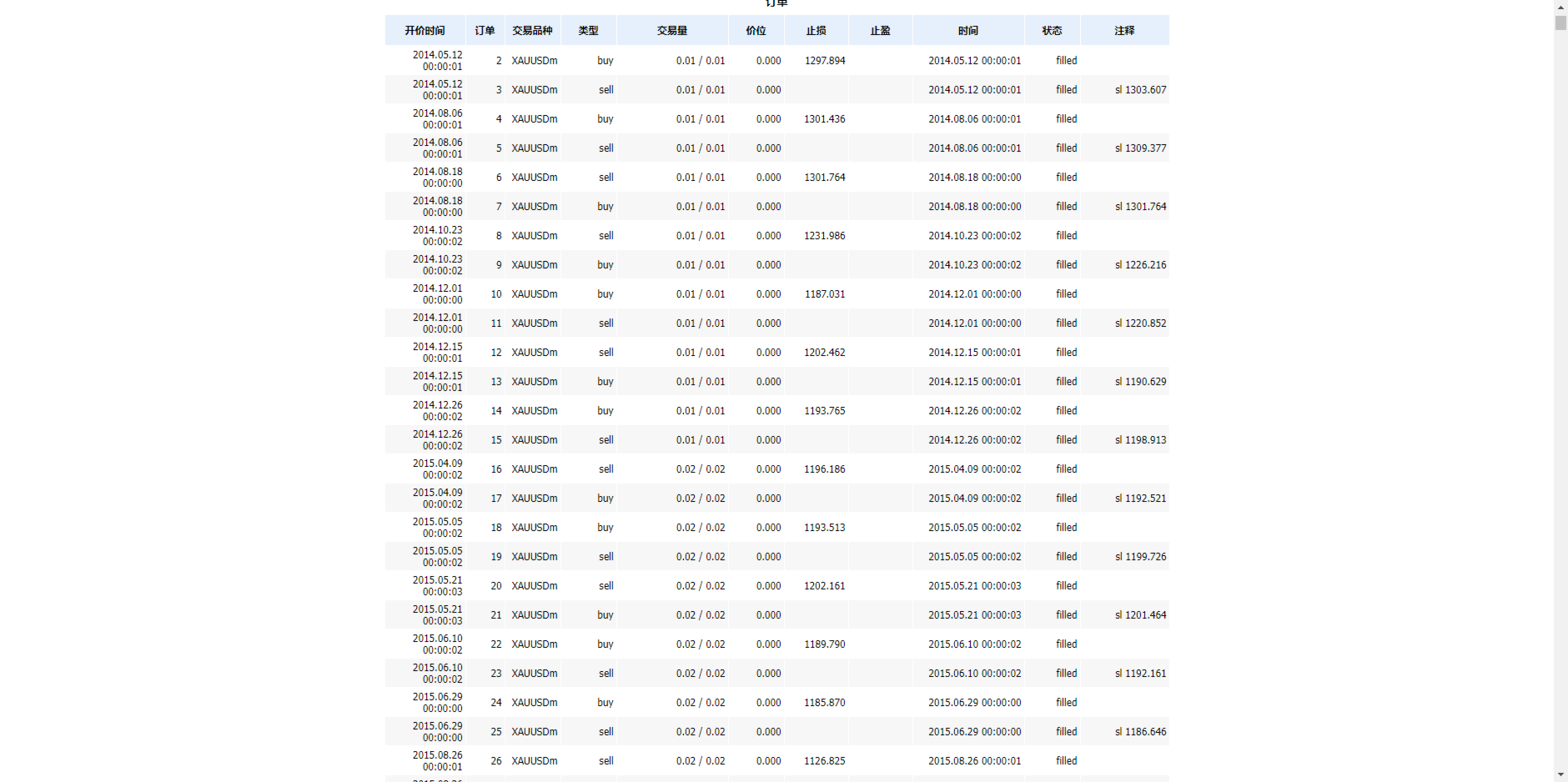Click the 订单 column header
This screenshot has width=1568, height=782.
tap(485, 30)
